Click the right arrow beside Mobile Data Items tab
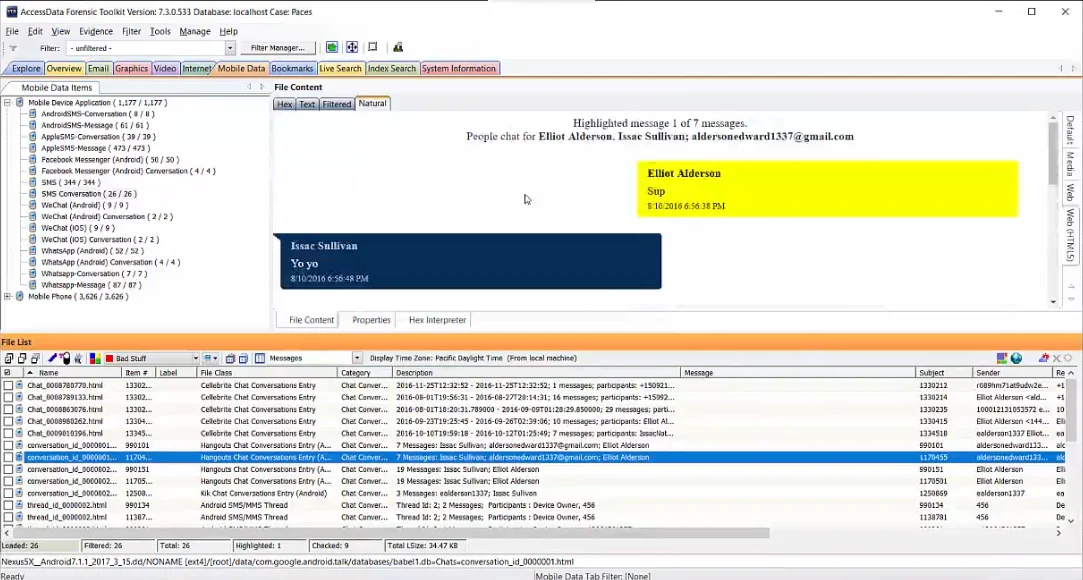 (x=262, y=87)
